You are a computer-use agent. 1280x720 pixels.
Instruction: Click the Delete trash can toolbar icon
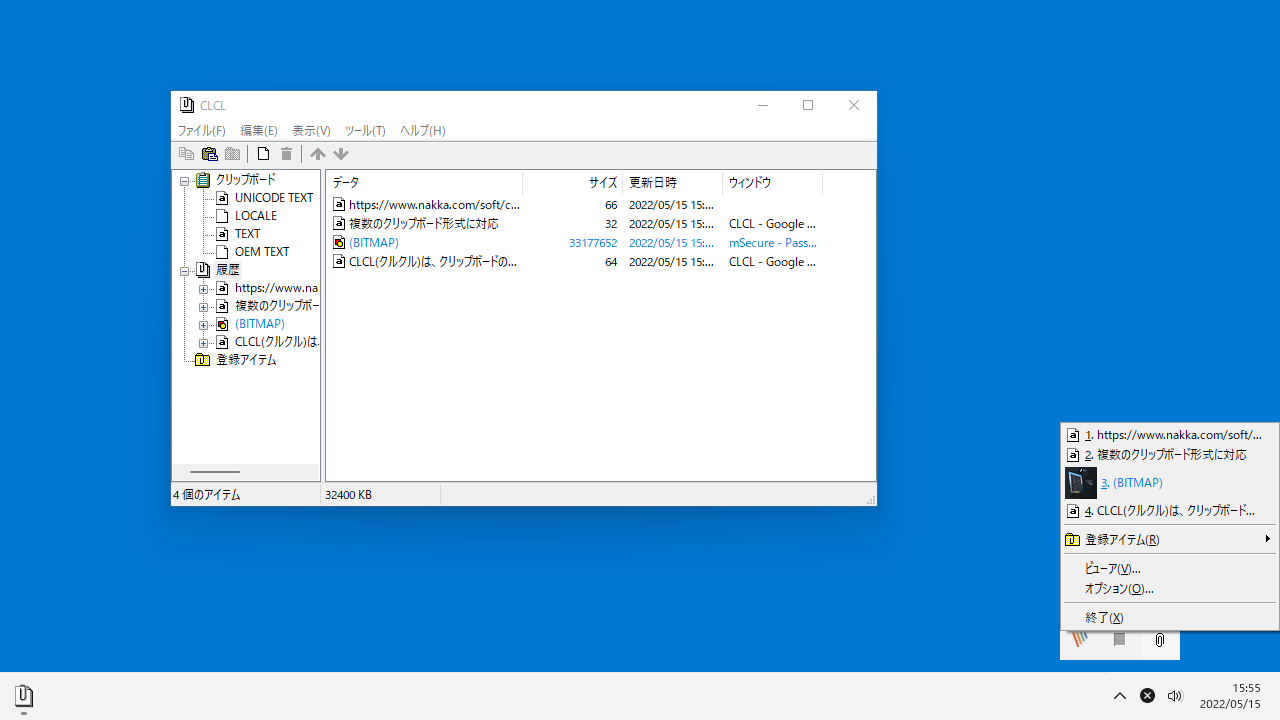coord(286,154)
